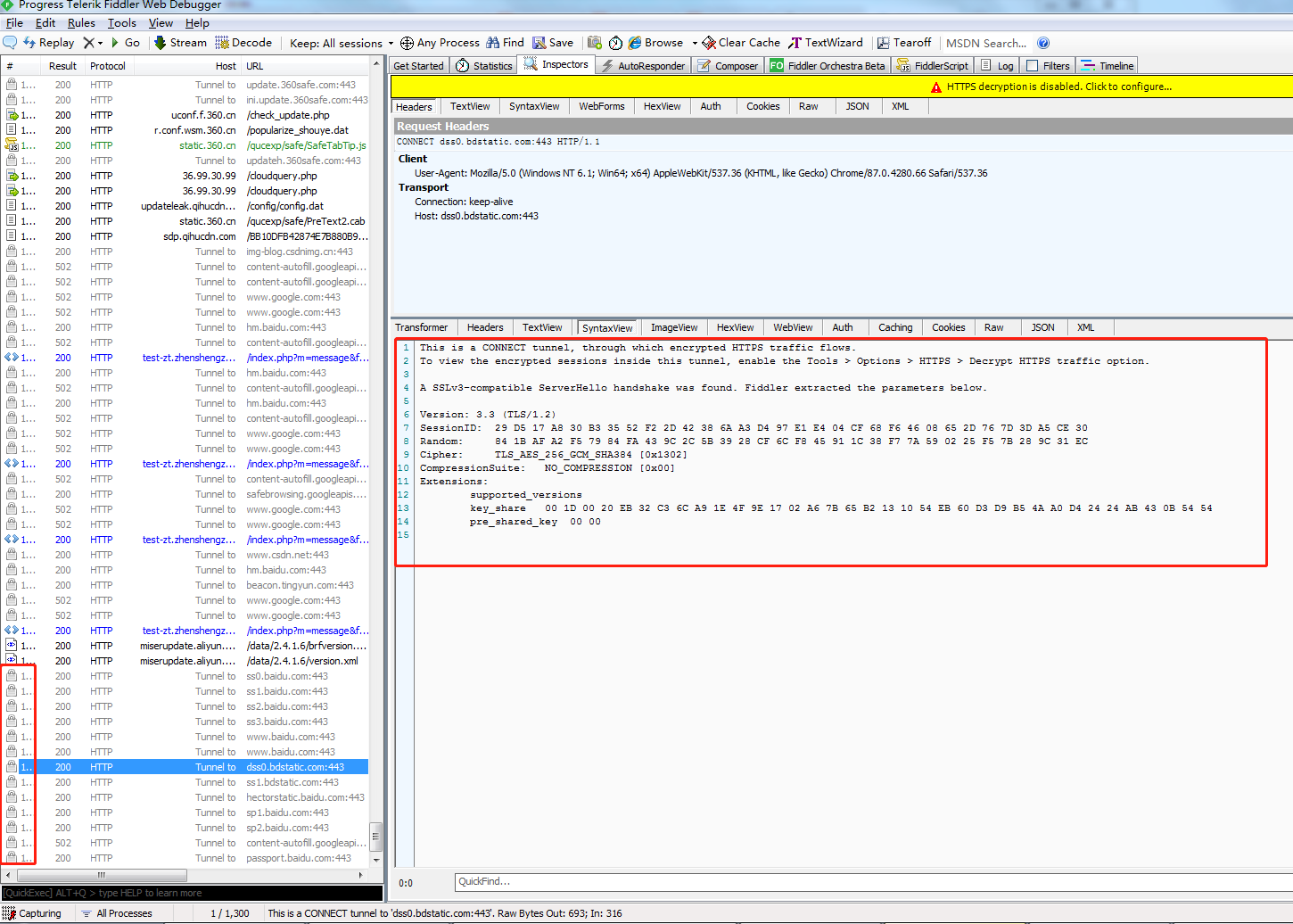Click the Any Process target icon
Screen dimensions: 1293x924
407,43
